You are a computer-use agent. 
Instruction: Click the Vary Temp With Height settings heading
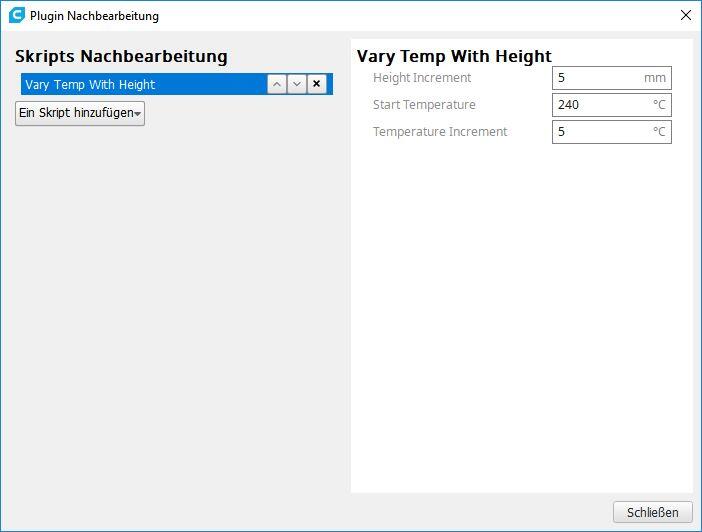point(454,57)
